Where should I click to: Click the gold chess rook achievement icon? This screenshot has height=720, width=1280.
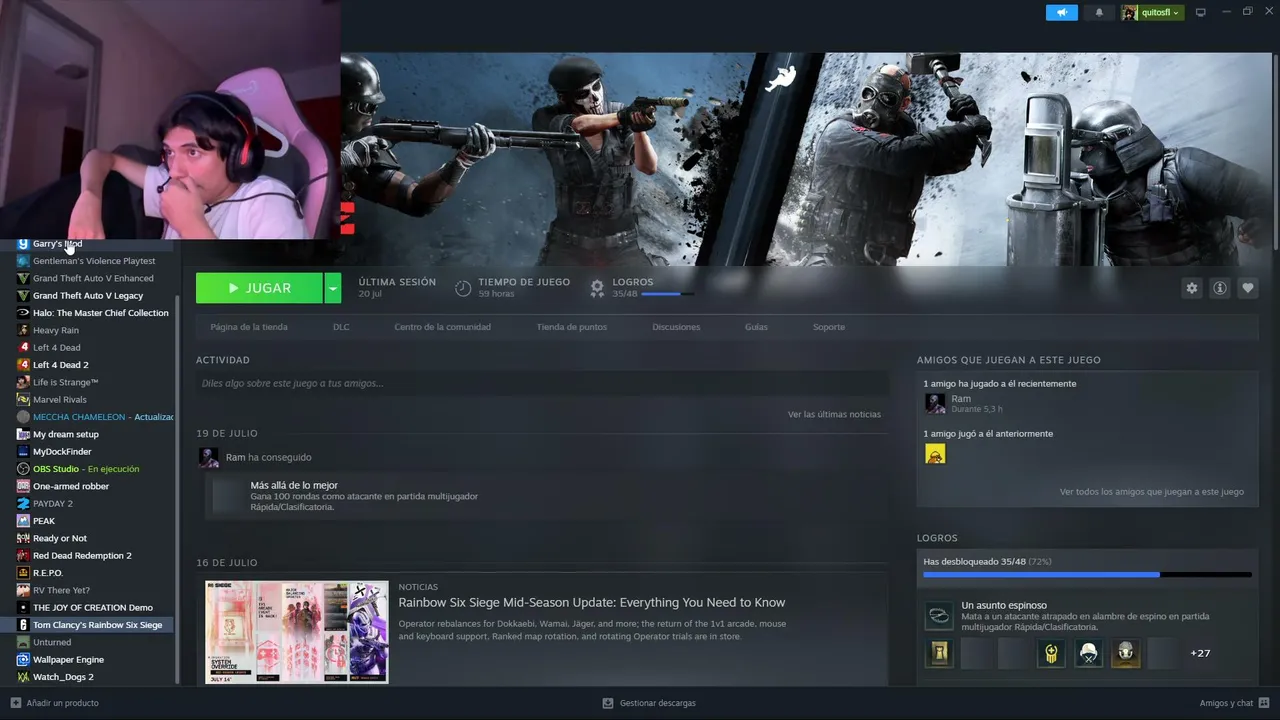tap(939, 653)
